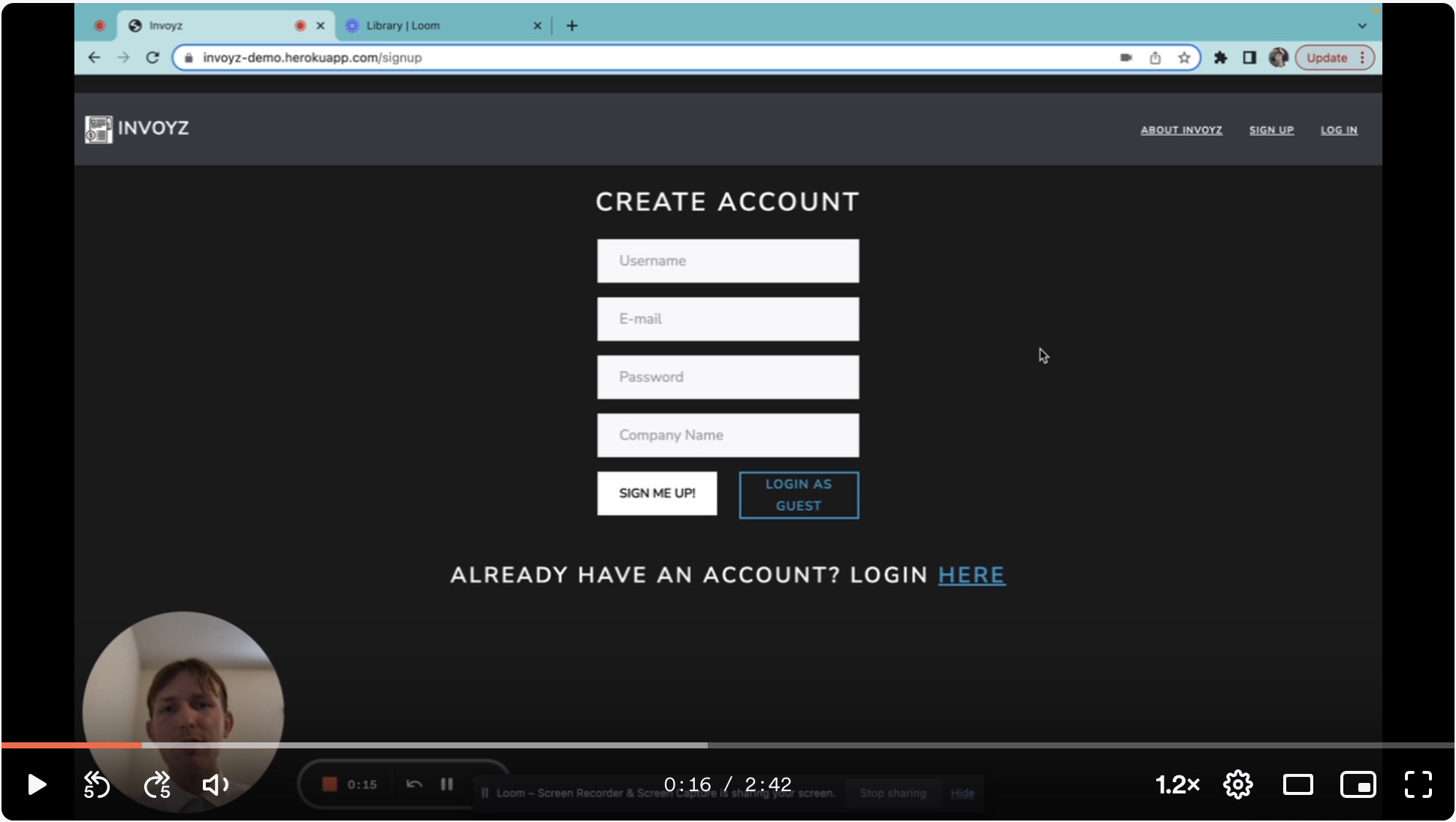Click the sidebar panel icon near the profile
The width and height of the screenshot is (1456, 822).
pyautogui.click(x=1249, y=58)
